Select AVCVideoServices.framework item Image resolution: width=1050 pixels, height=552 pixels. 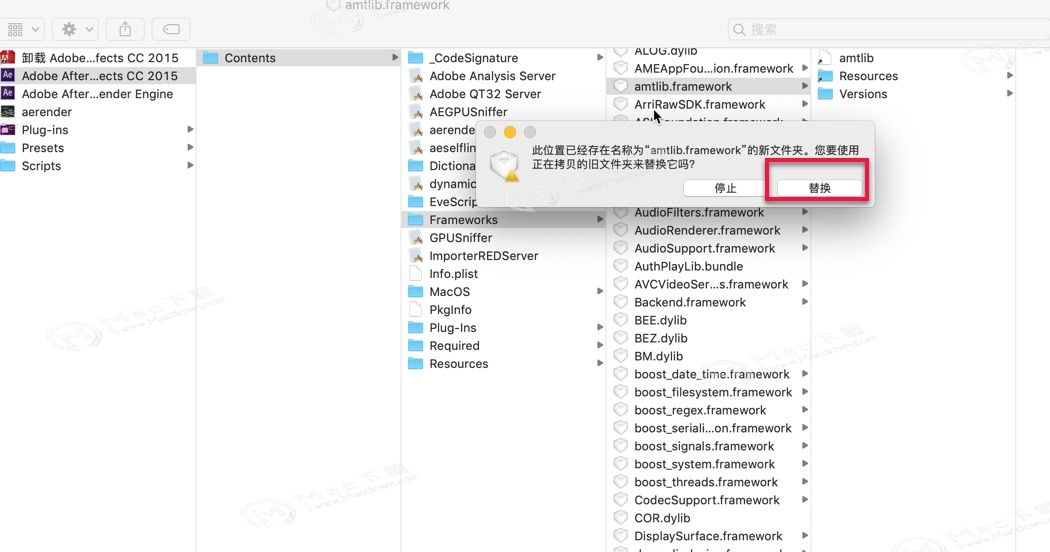click(x=710, y=284)
